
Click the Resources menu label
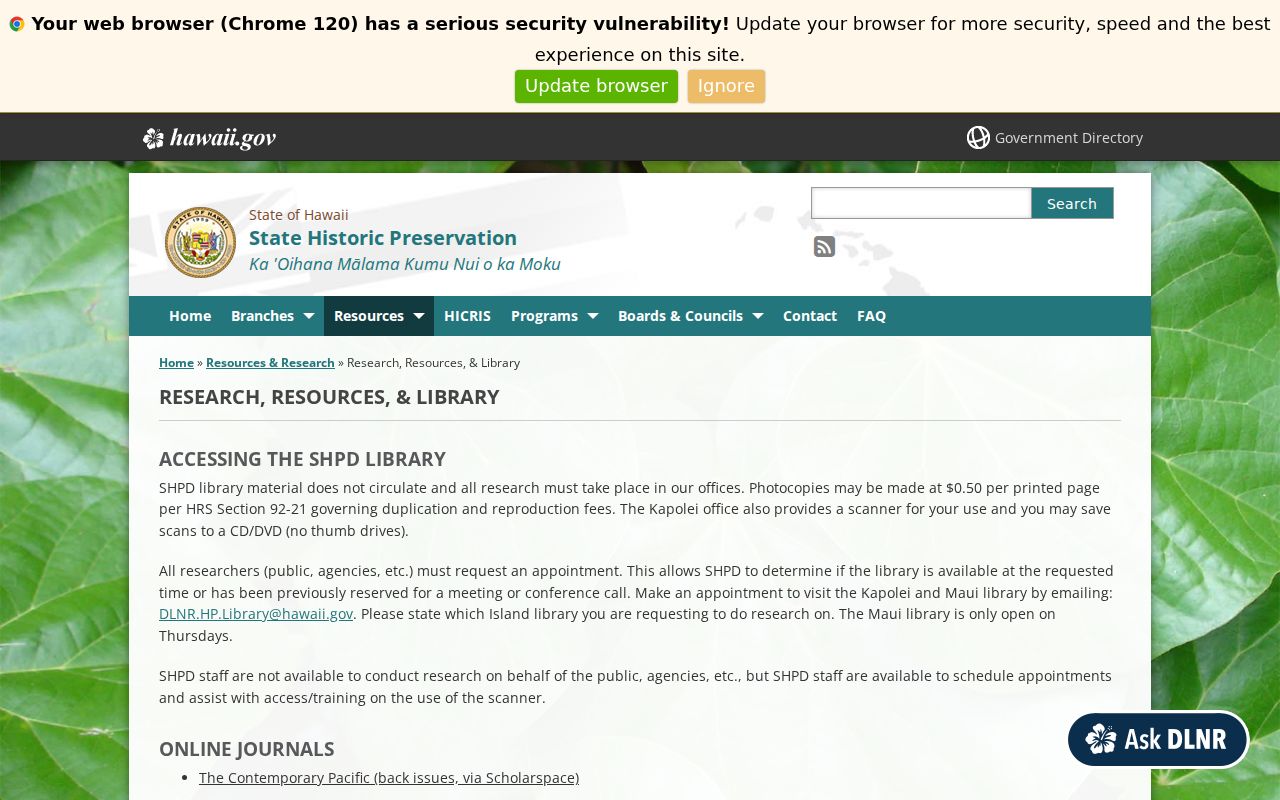pos(369,316)
